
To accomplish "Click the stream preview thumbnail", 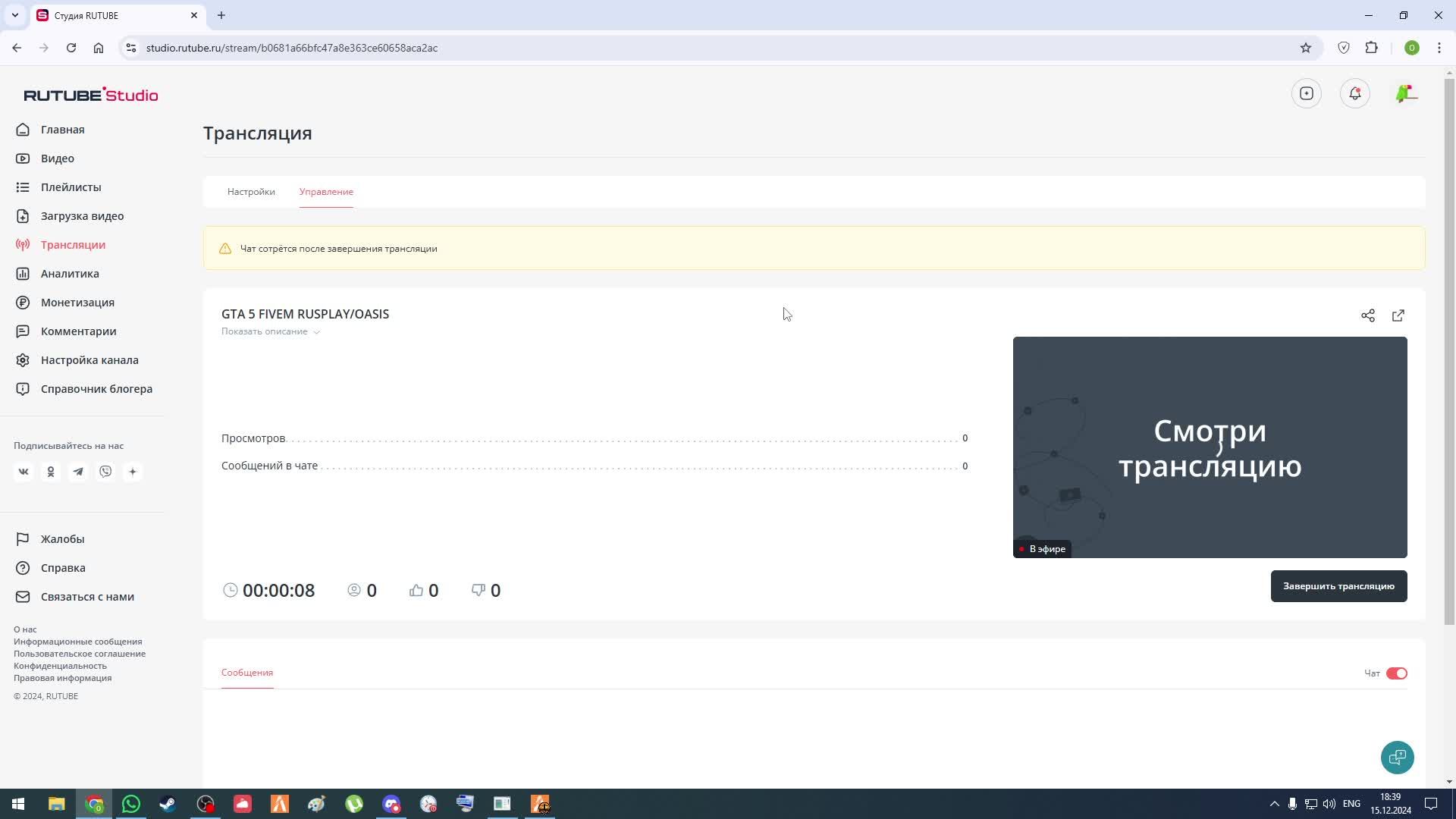I will click(1210, 447).
